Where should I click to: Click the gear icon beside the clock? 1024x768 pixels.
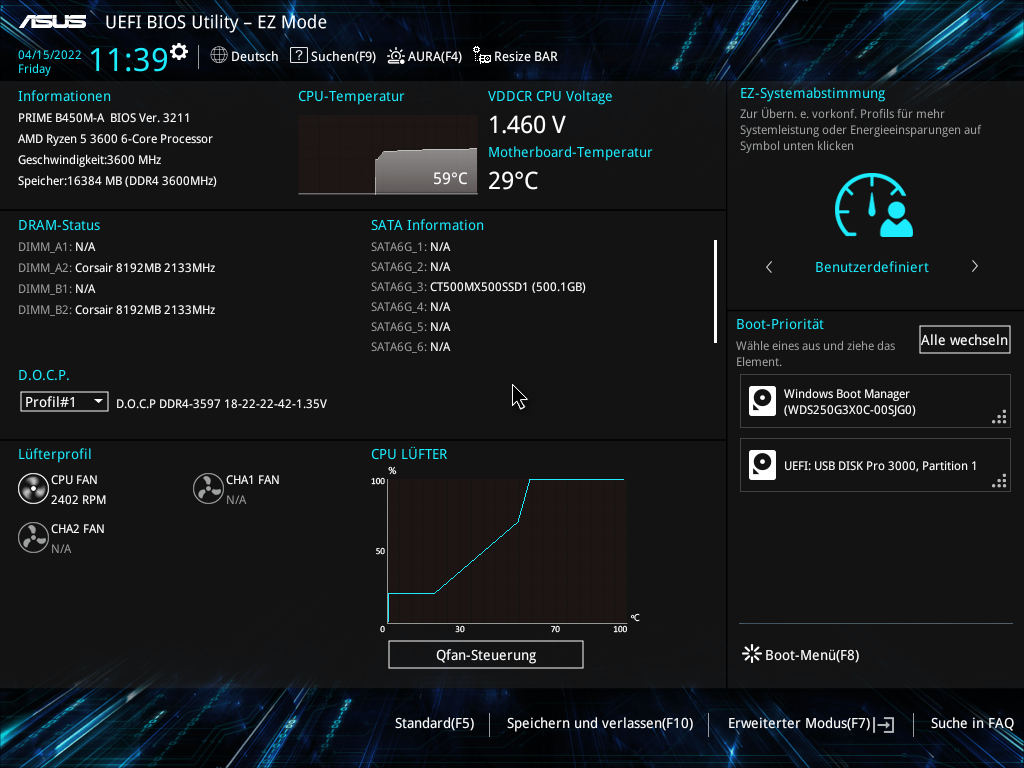click(x=179, y=52)
